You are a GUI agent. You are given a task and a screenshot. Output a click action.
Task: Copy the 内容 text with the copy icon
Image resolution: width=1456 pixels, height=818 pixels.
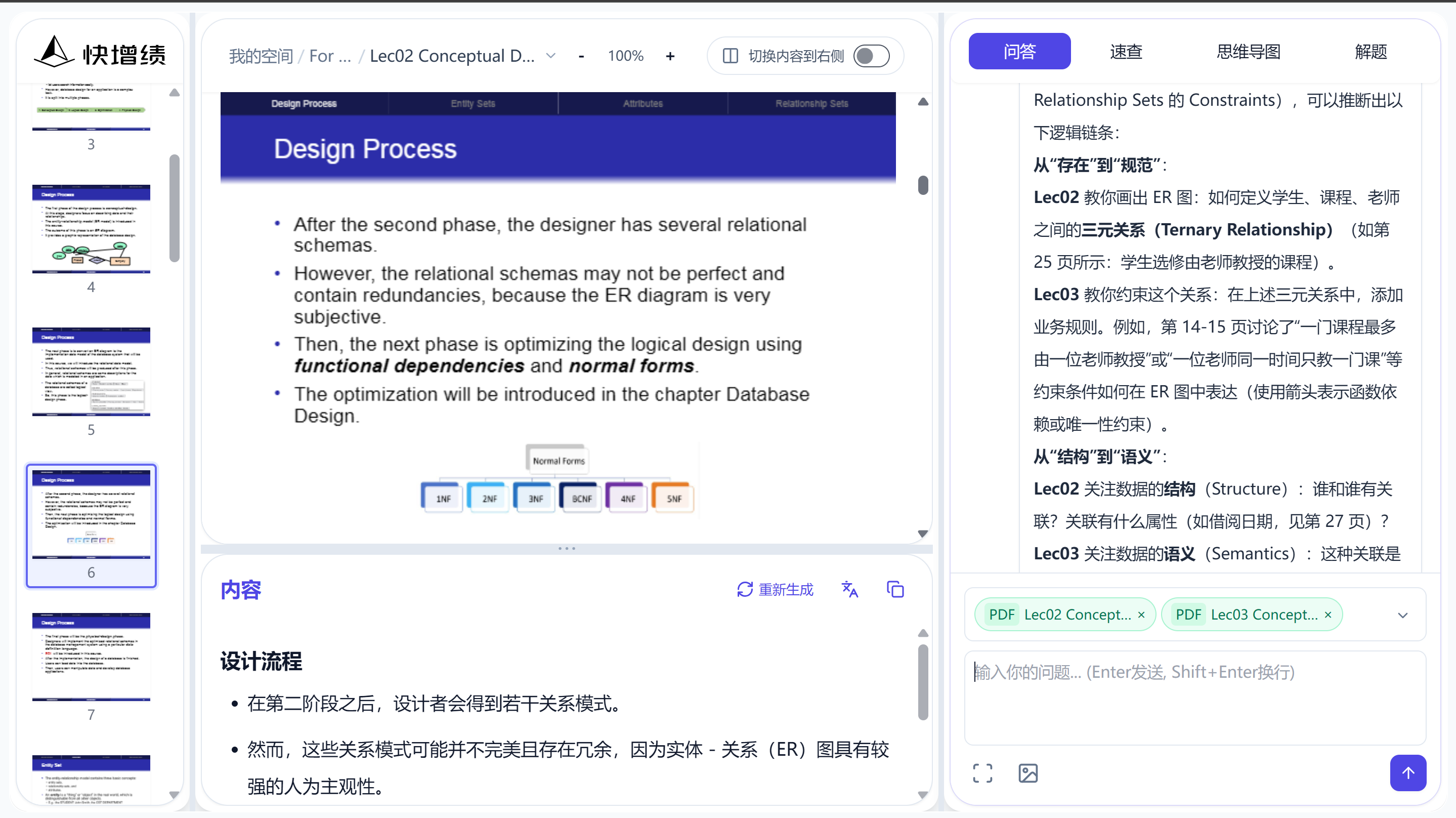coord(895,590)
